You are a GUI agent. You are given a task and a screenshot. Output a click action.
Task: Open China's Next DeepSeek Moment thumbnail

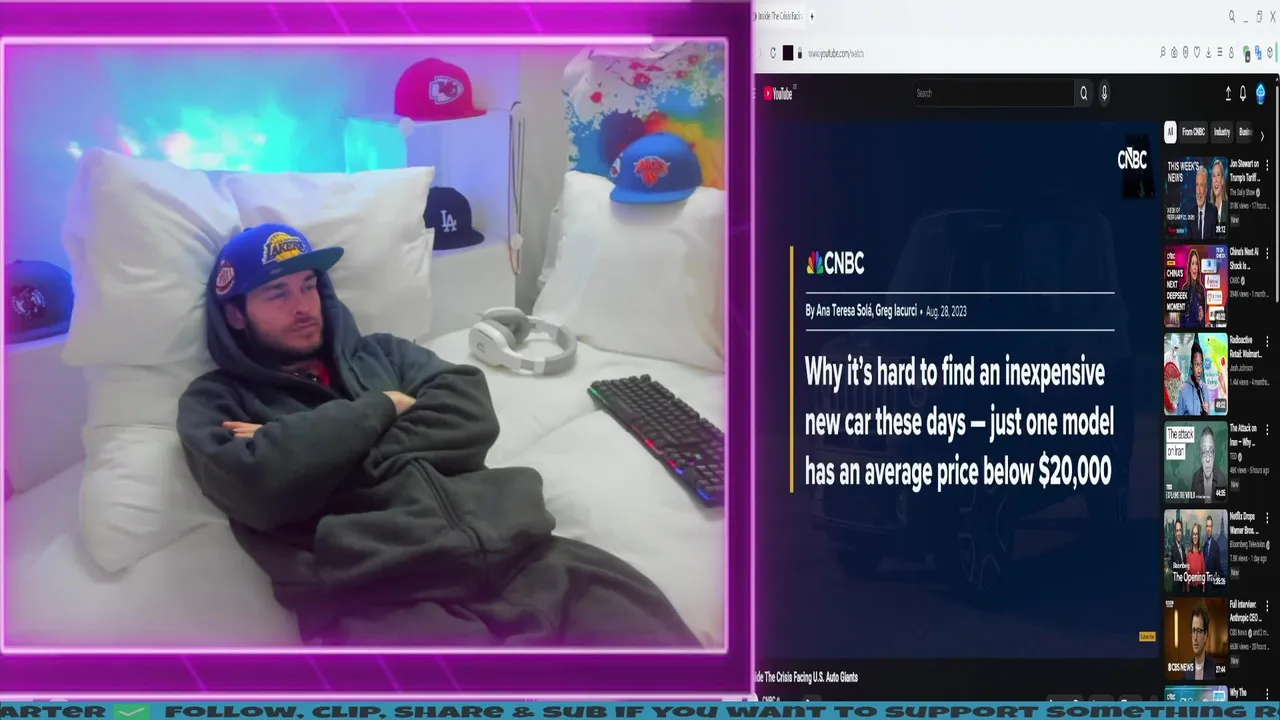coord(1196,287)
